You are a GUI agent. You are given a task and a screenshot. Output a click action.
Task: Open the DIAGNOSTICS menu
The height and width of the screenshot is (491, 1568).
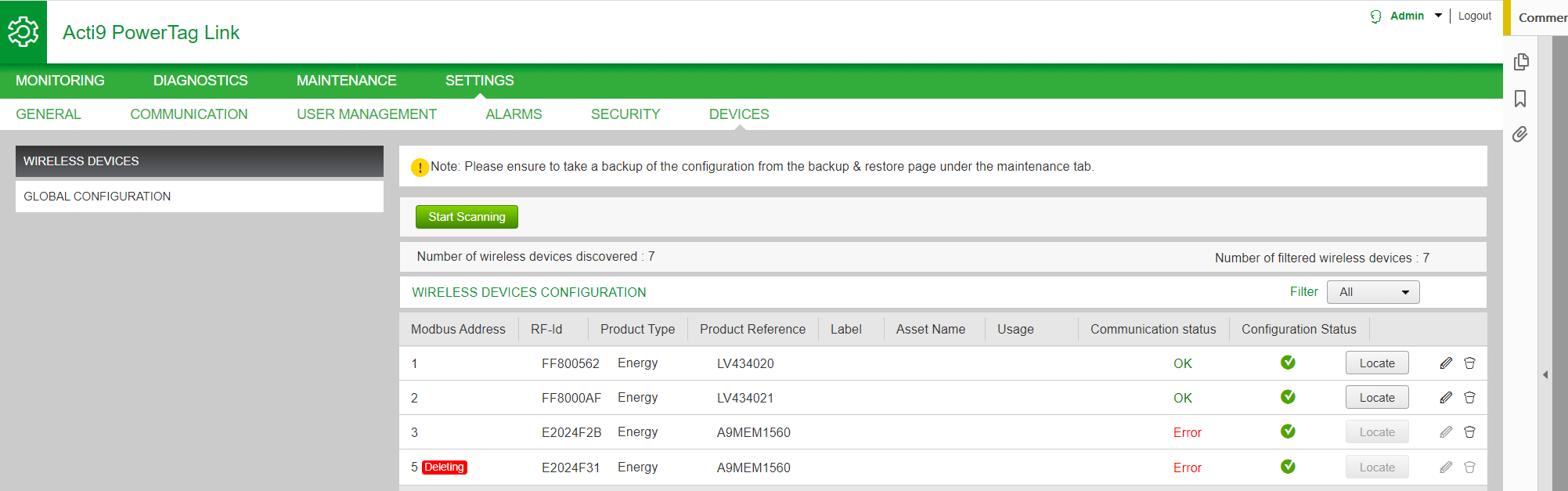pos(200,81)
